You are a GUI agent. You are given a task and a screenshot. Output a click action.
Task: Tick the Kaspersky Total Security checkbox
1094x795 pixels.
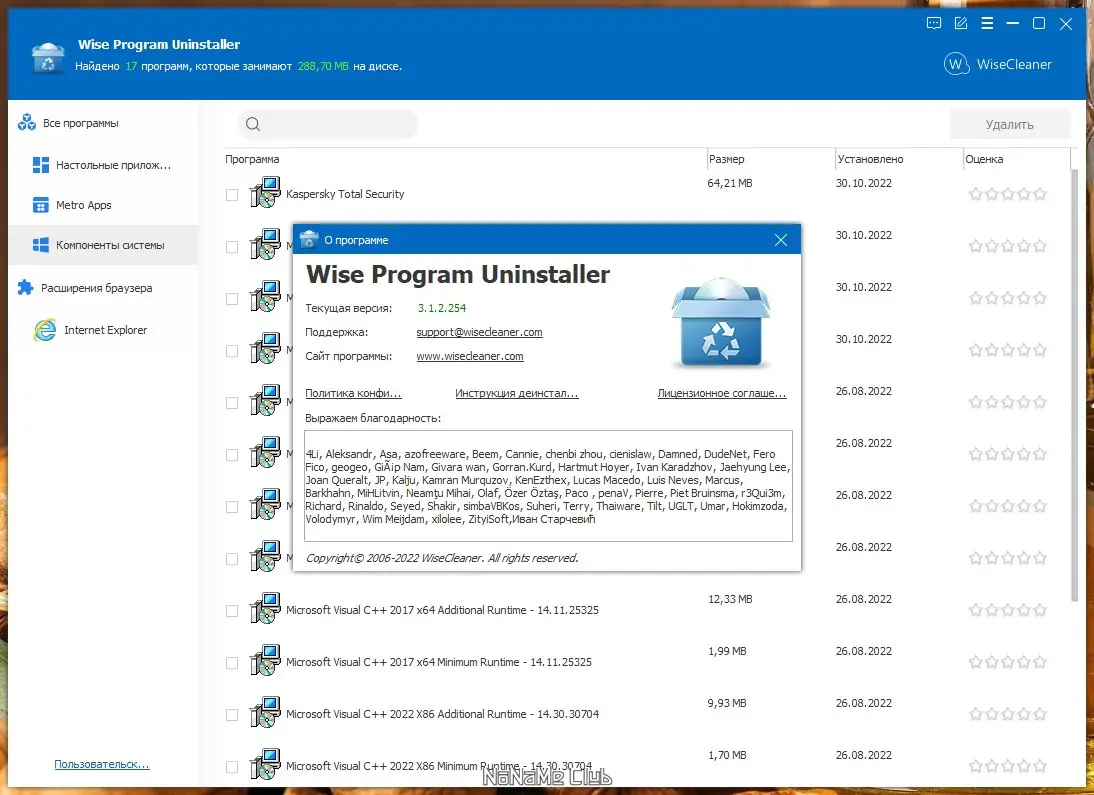pyautogui.click(x=232, y=195)
